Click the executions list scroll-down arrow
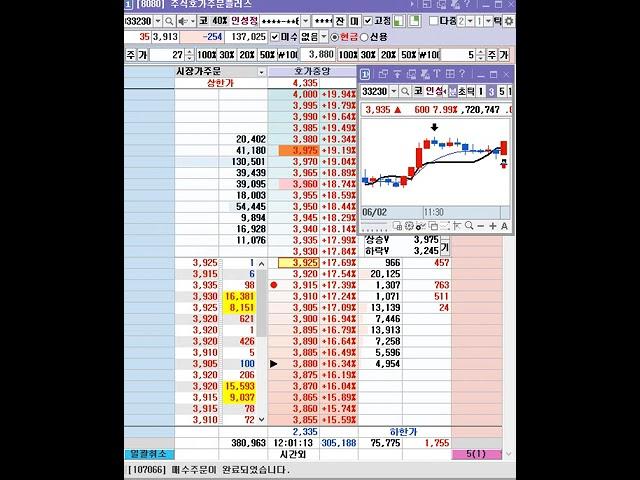The image size is (640, 480). (261, 419)
